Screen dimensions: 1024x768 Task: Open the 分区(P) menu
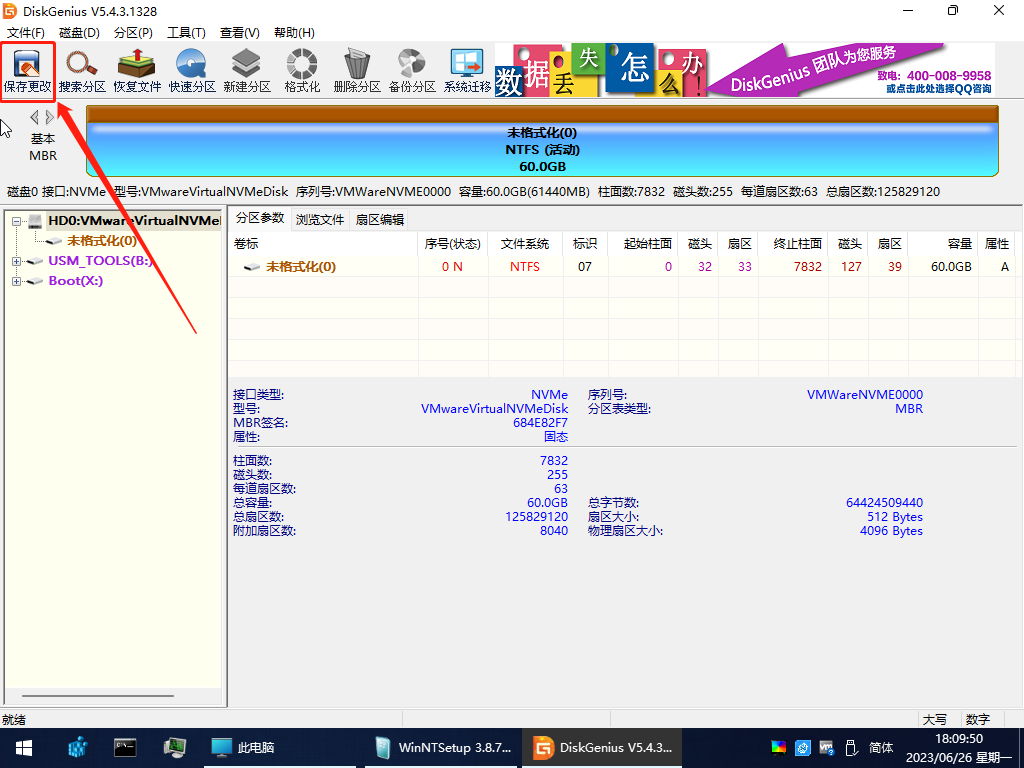133,33
